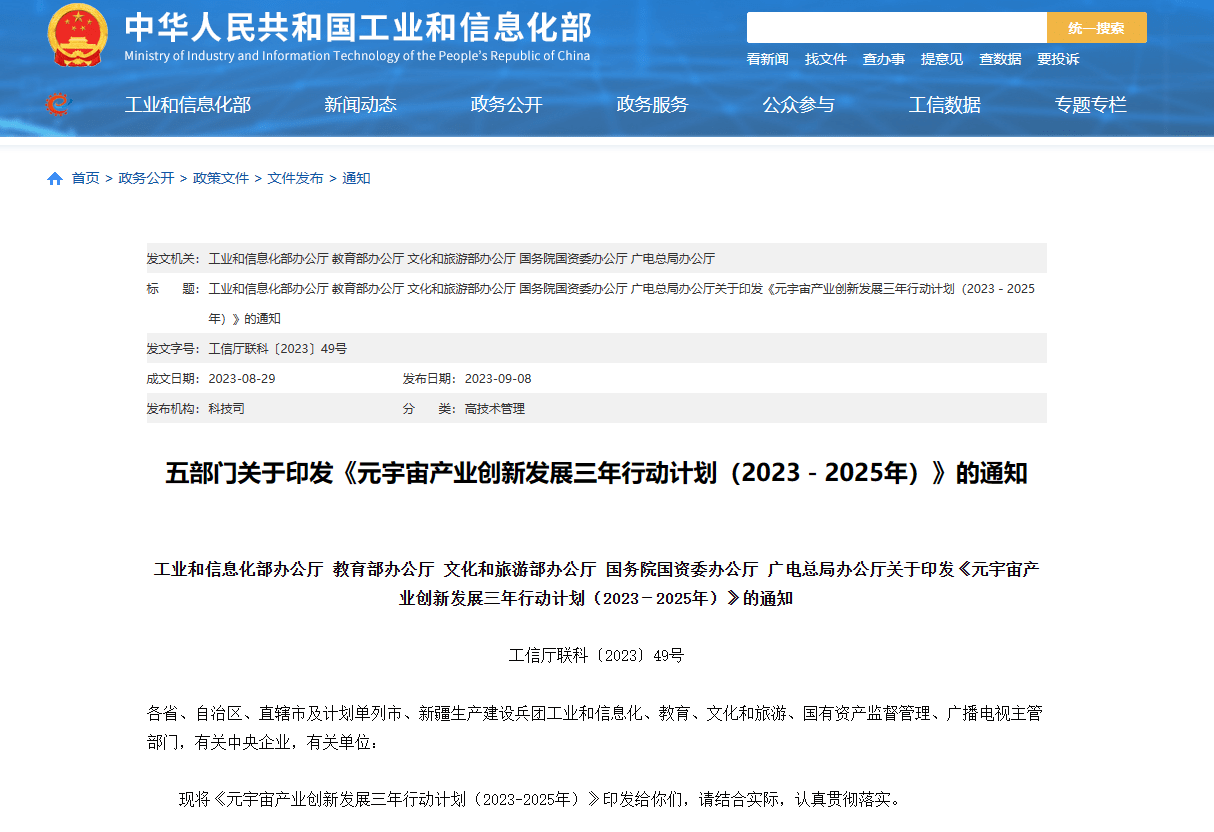Open the 政务服务 menu
The image size is (1214, 832).
[x=652, y=104]
